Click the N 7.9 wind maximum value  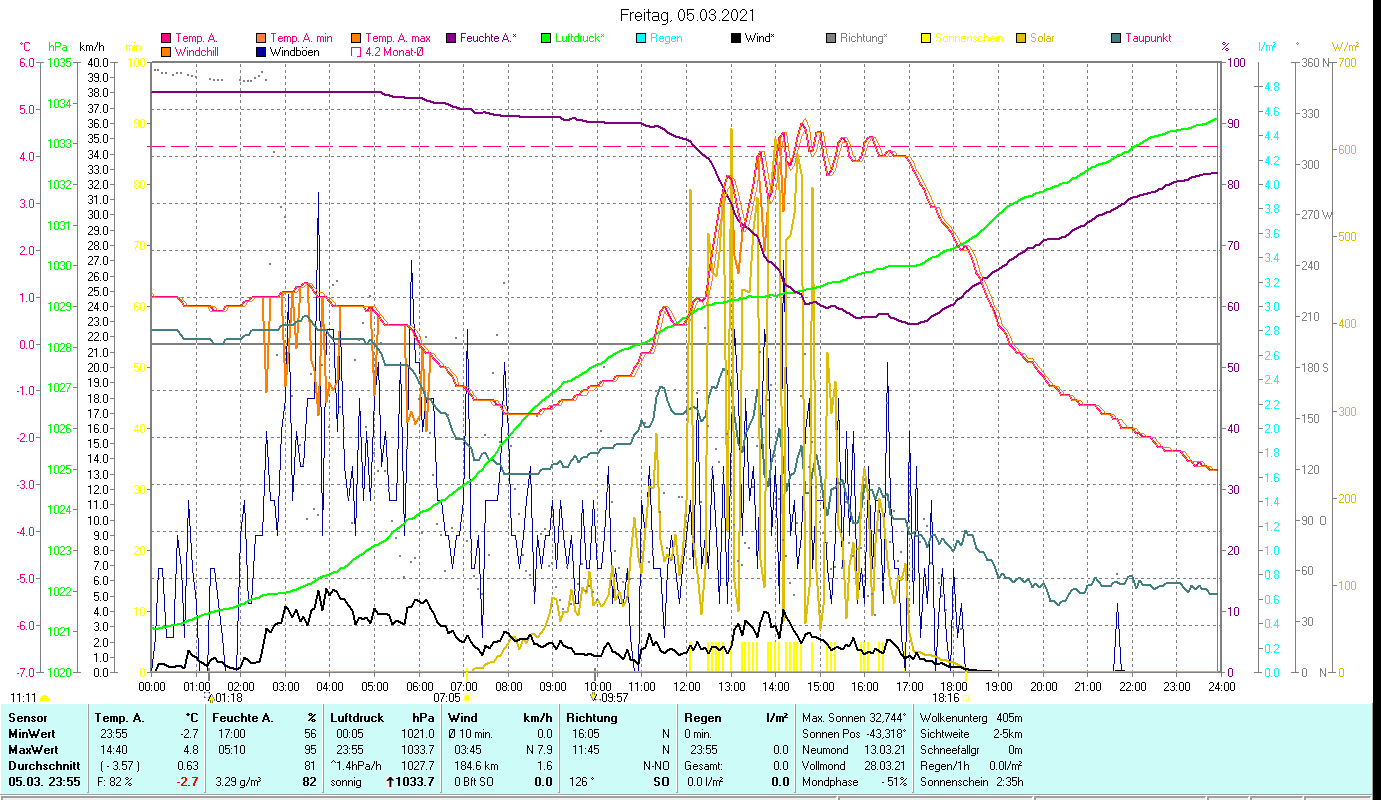click(539, 749)
